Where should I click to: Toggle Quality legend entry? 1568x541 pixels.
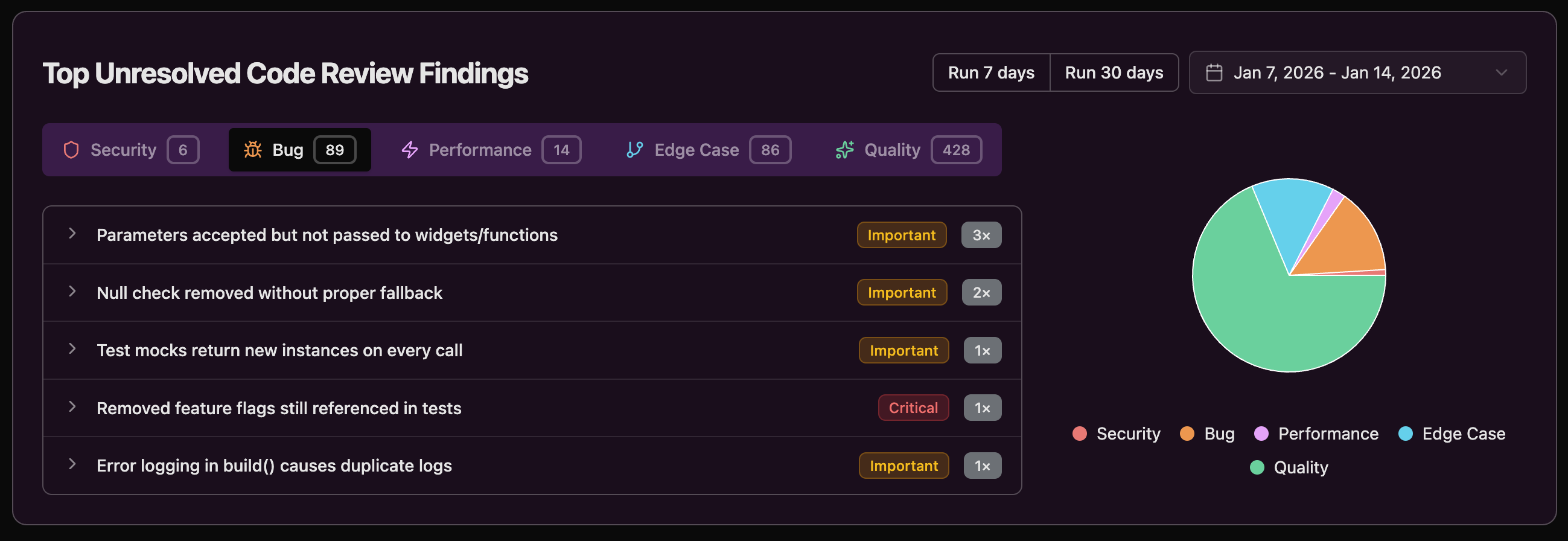click(1289, 467)
